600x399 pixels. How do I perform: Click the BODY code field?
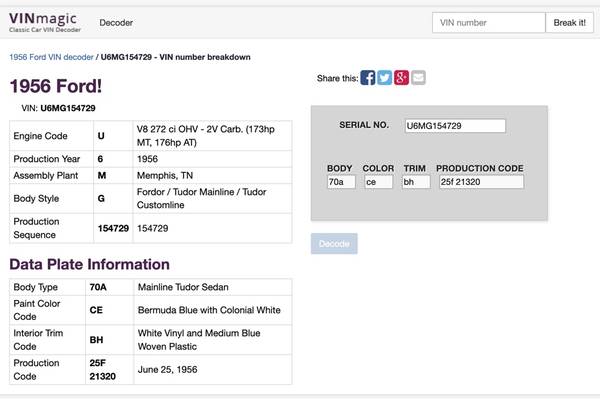341,182
